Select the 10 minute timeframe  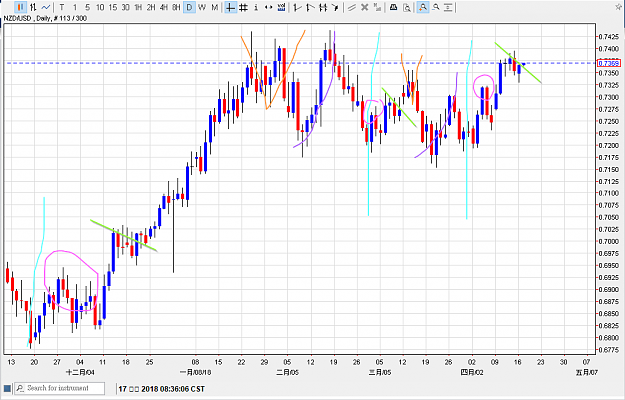100,7
